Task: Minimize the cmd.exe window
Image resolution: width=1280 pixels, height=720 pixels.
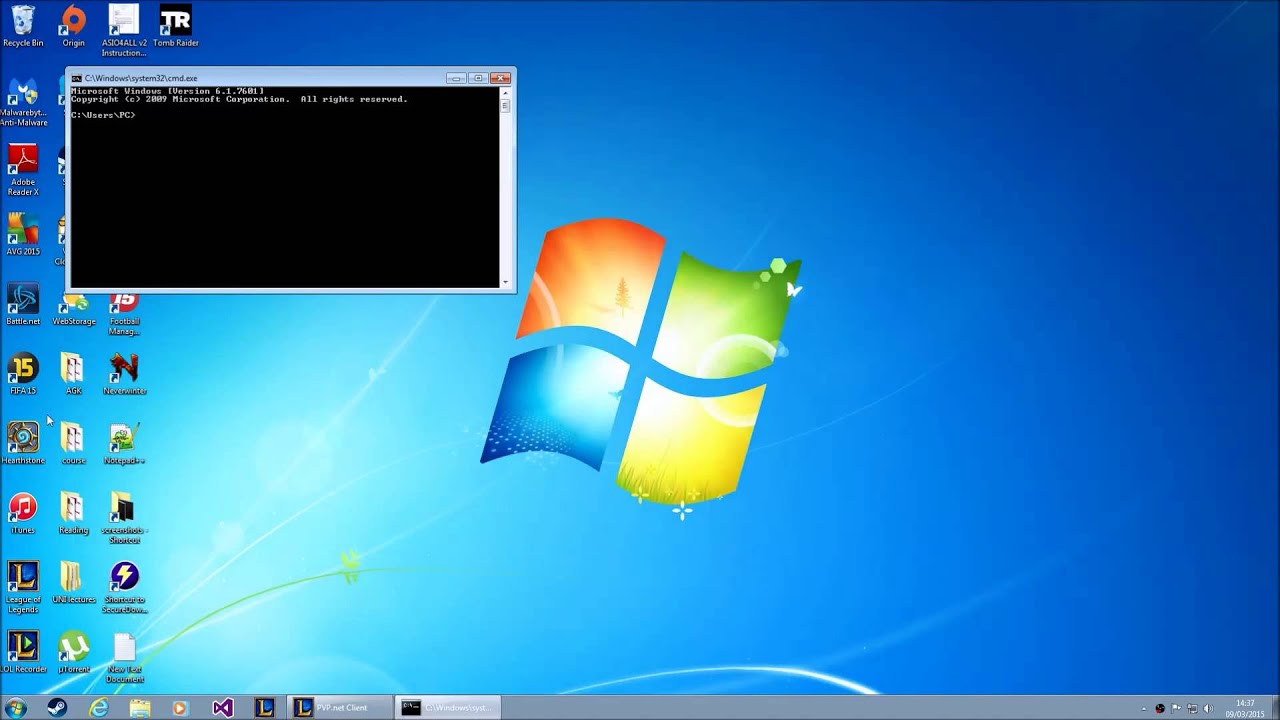Action: pos(456,78)
